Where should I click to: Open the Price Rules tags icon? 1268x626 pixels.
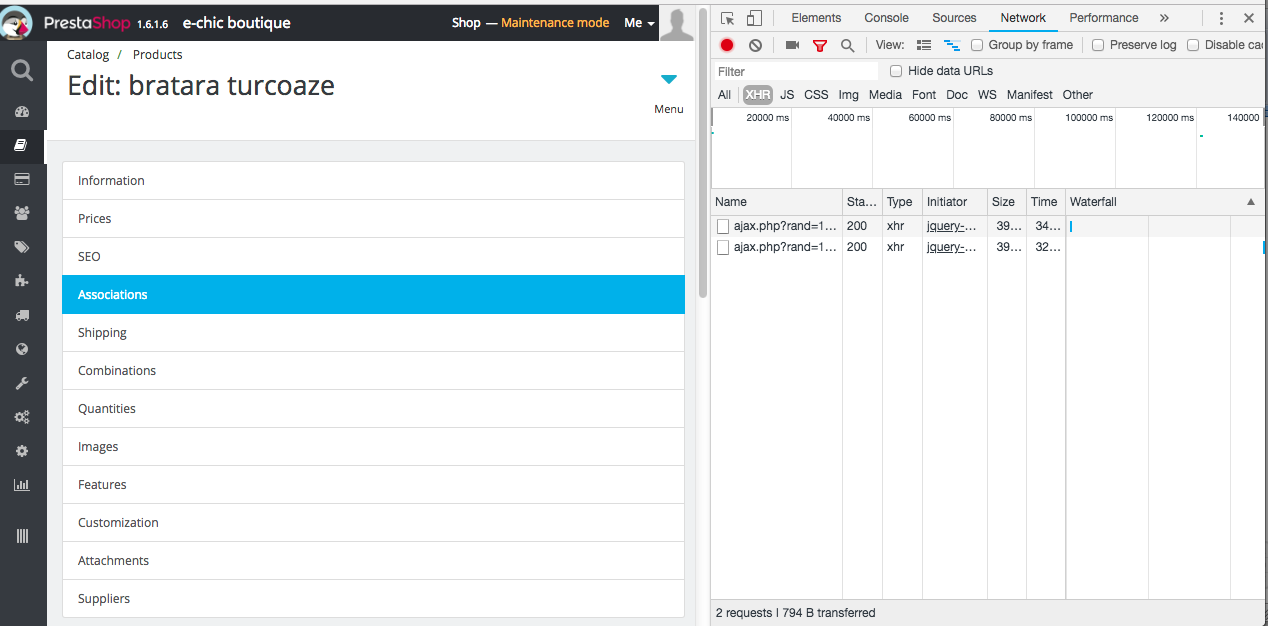(22, 247)
